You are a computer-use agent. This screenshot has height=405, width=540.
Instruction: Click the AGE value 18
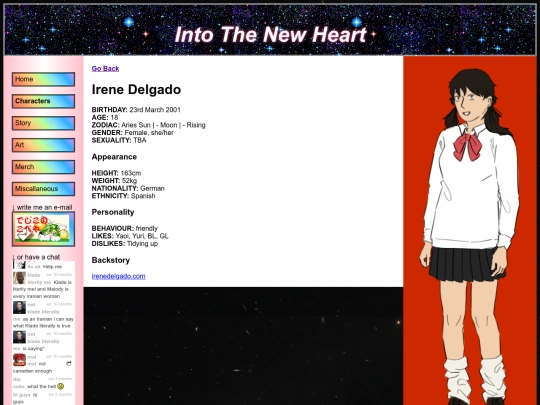[114, 117]
